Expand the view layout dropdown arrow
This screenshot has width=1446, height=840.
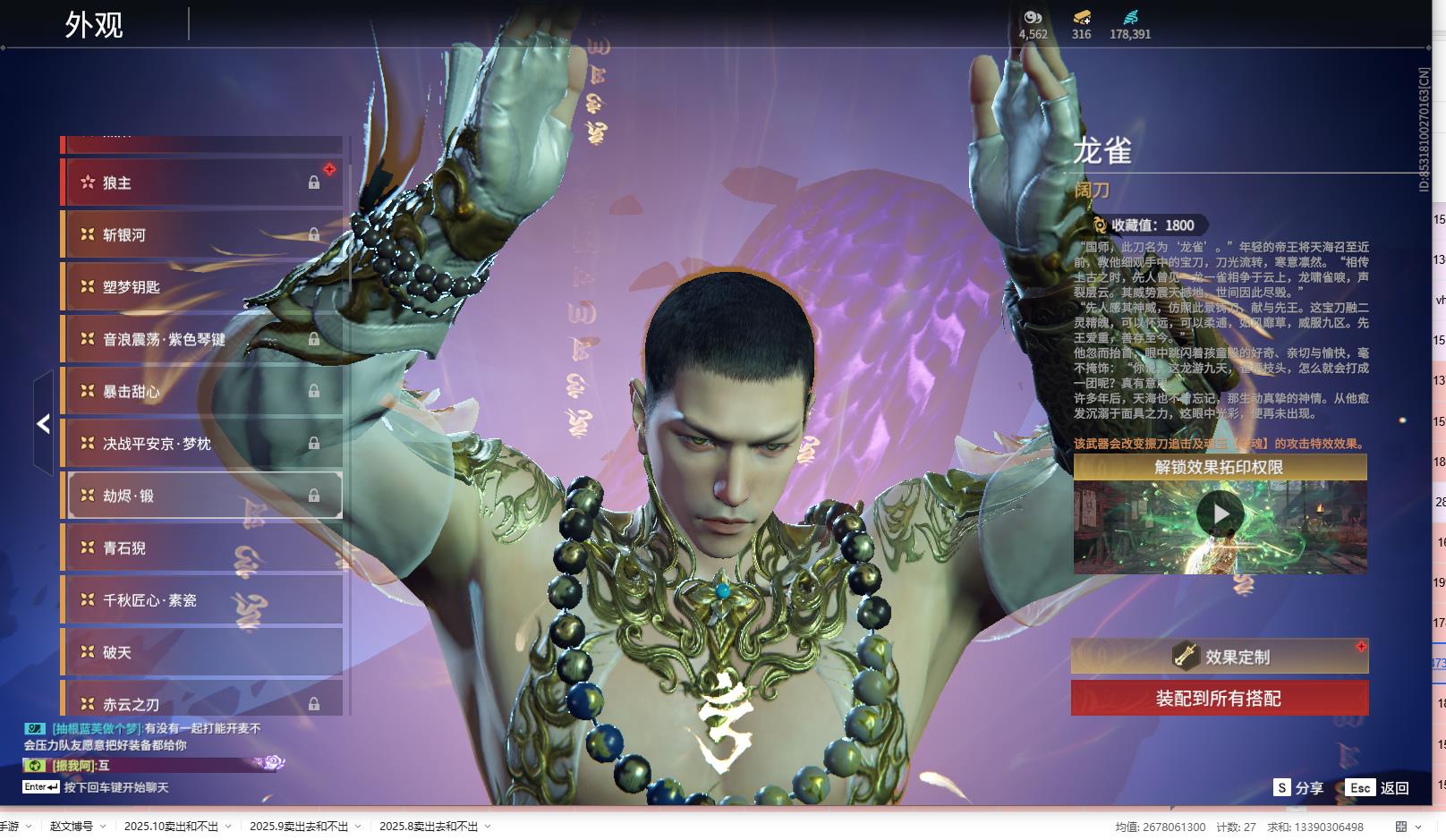tap(1418, 827)
